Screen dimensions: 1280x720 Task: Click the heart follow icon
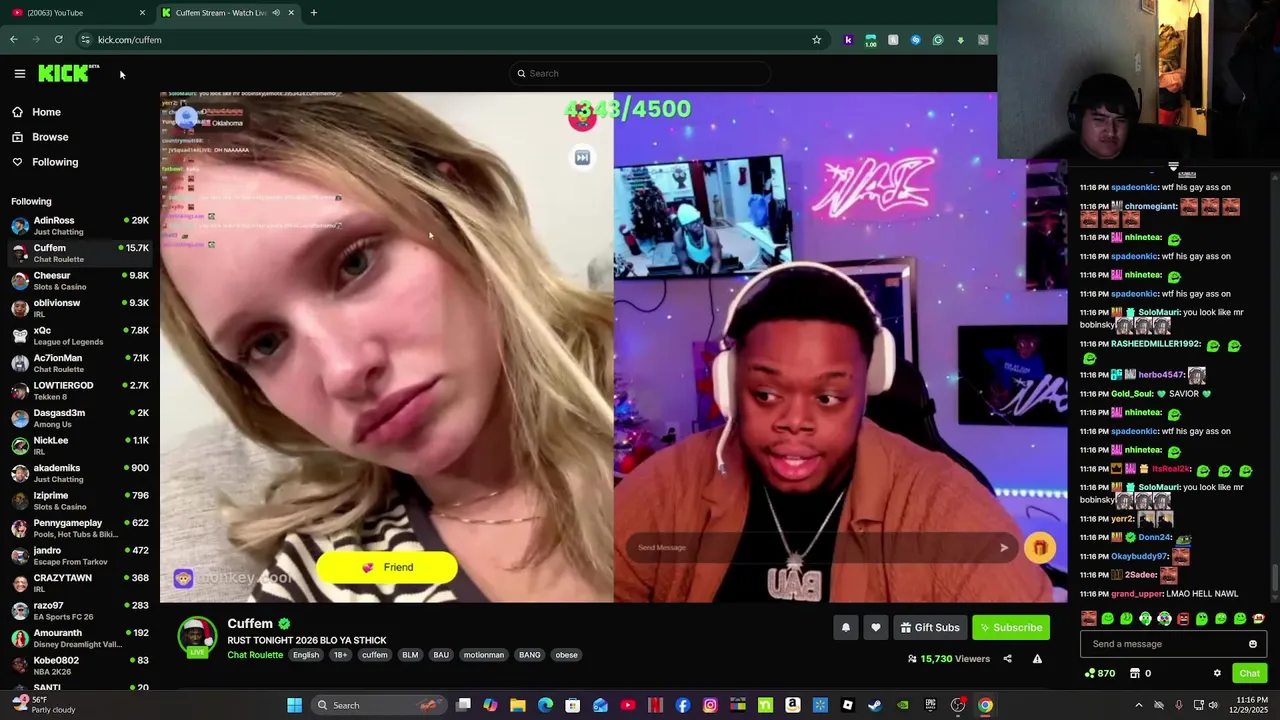pos(876,627)
